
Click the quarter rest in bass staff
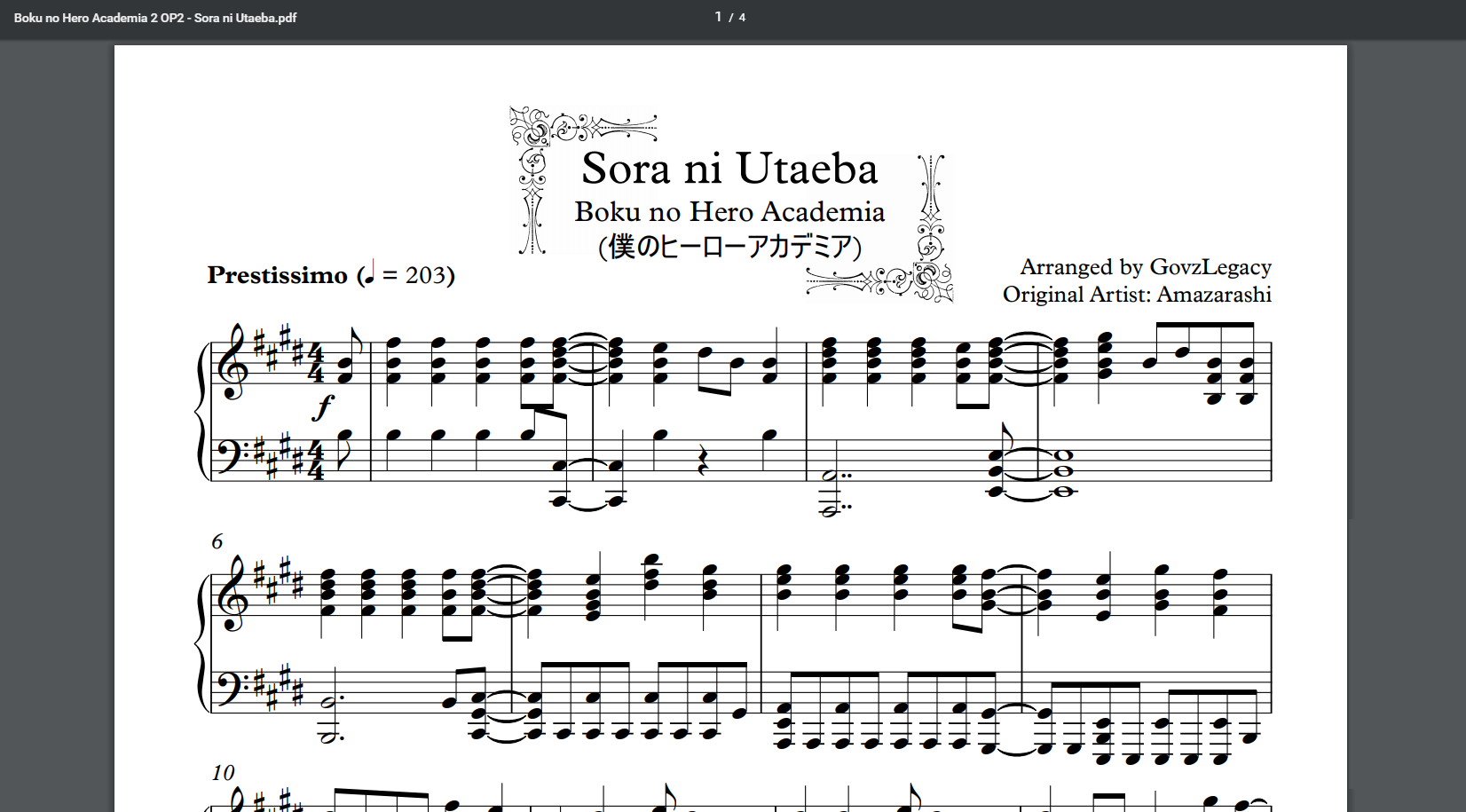coord(702,461)
